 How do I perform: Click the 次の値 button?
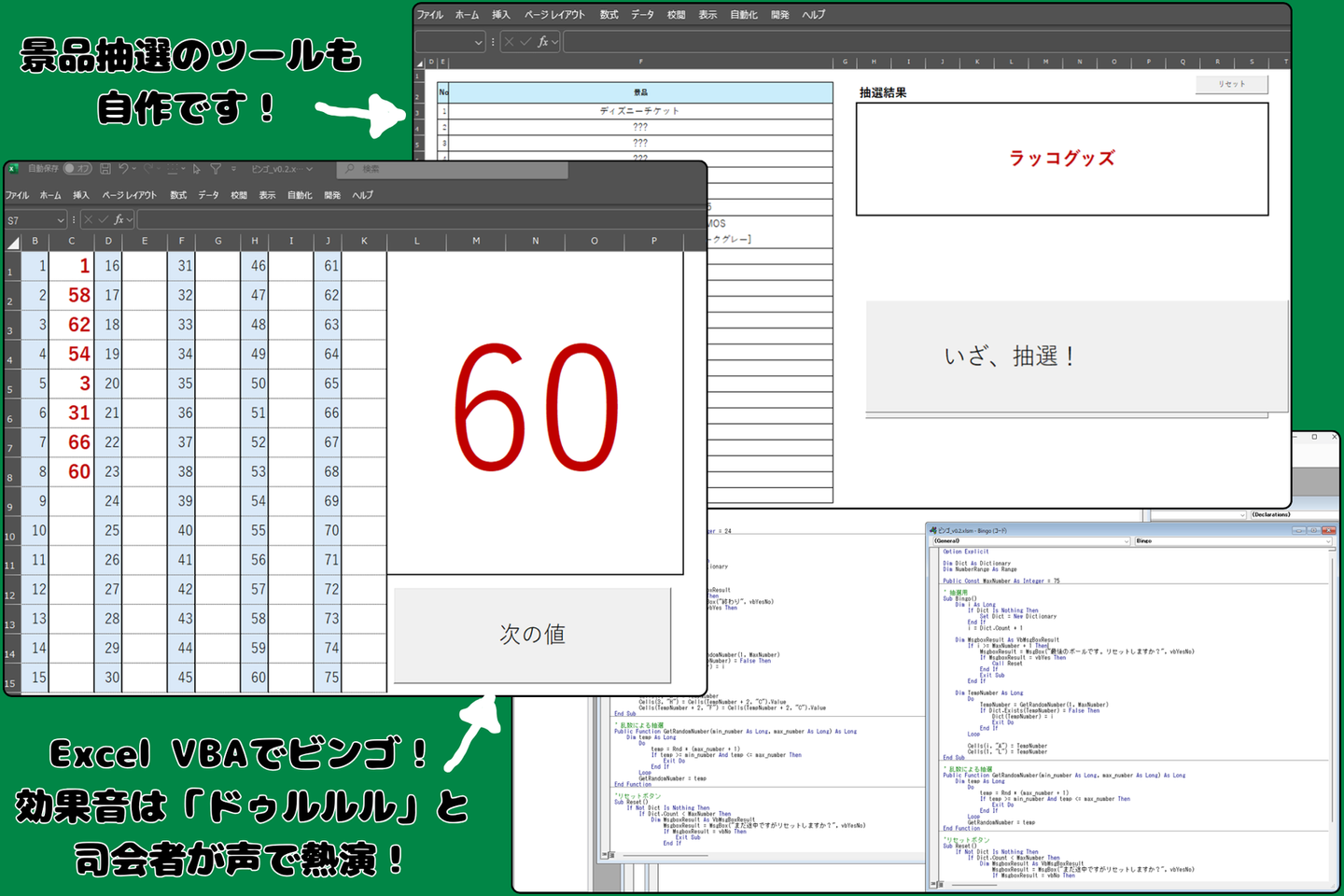tap(532, 635)
